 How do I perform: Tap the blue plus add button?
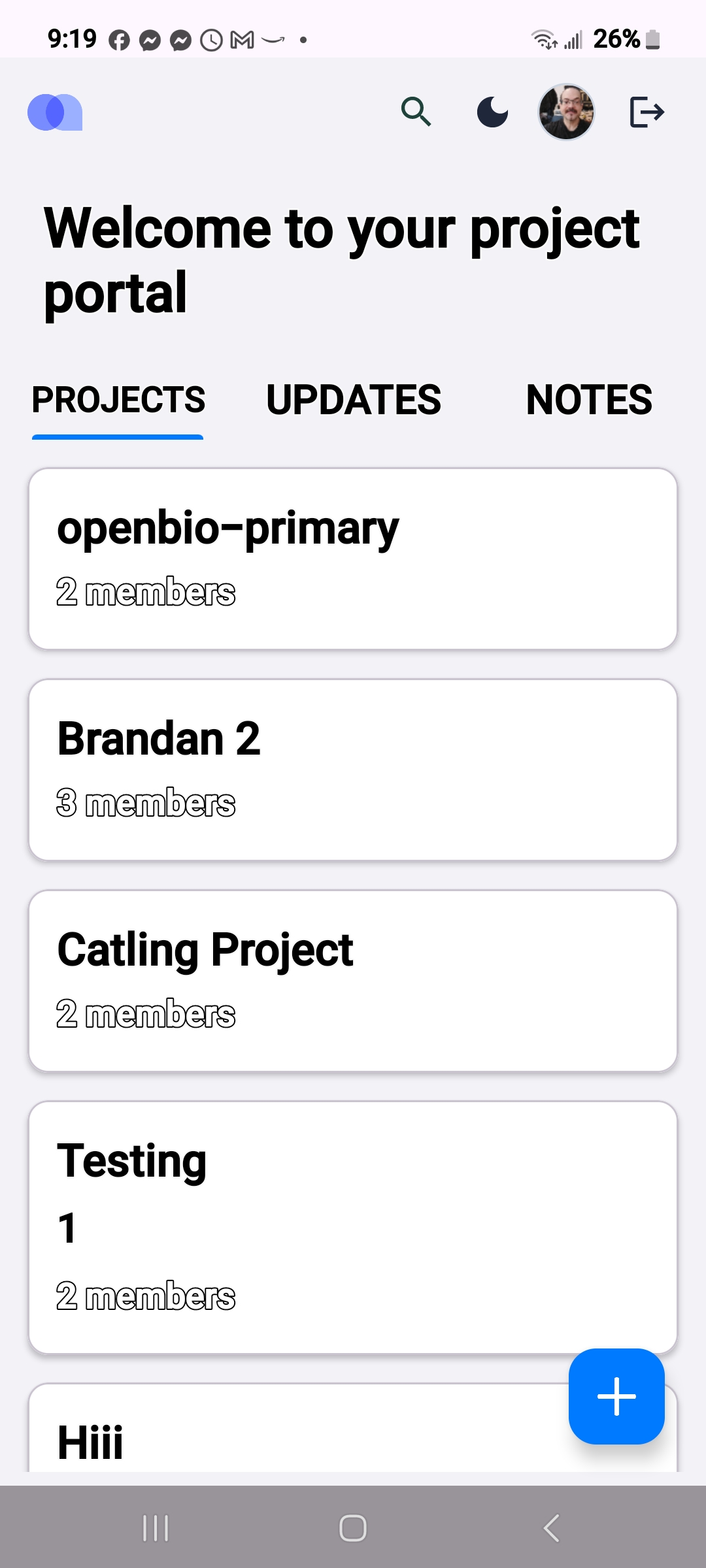pyautogui.click(x=616, y=1396)
